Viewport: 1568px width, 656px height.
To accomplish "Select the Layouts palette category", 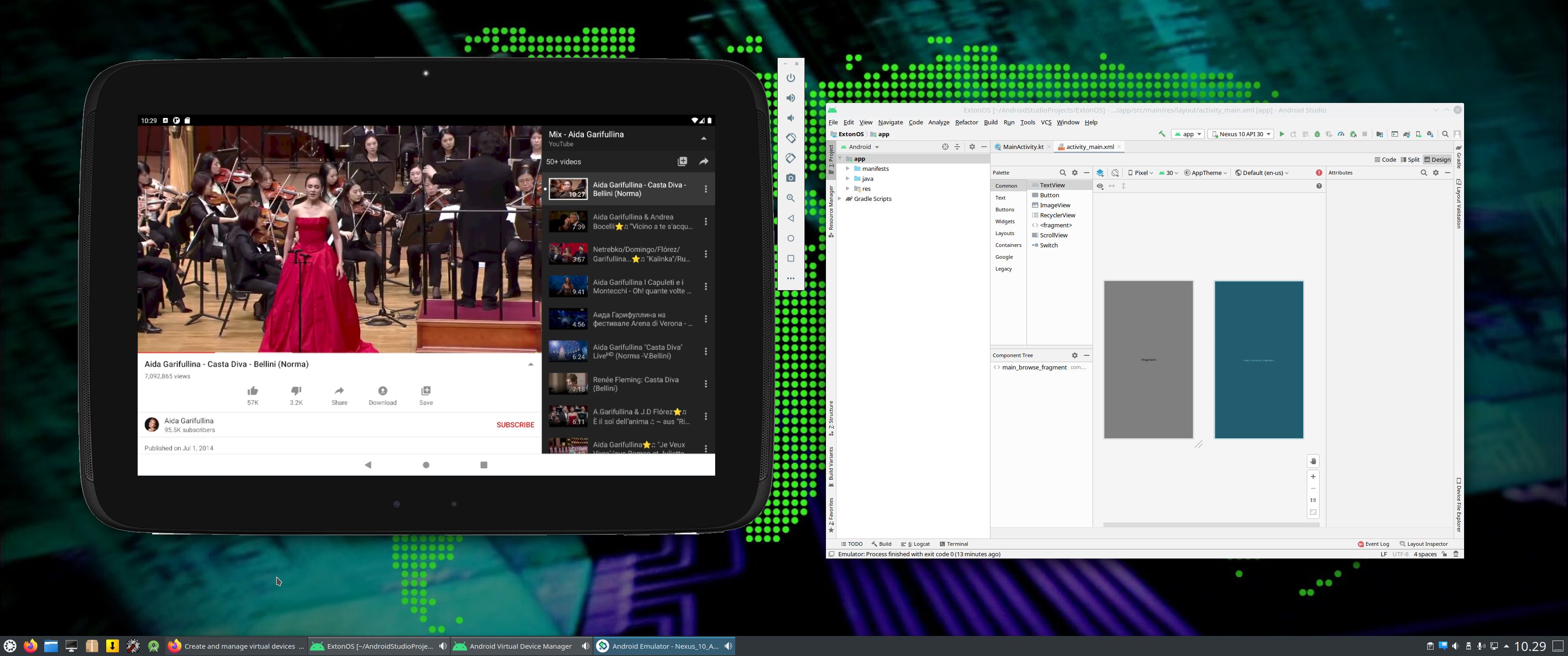I will [x=1004, y=233].
